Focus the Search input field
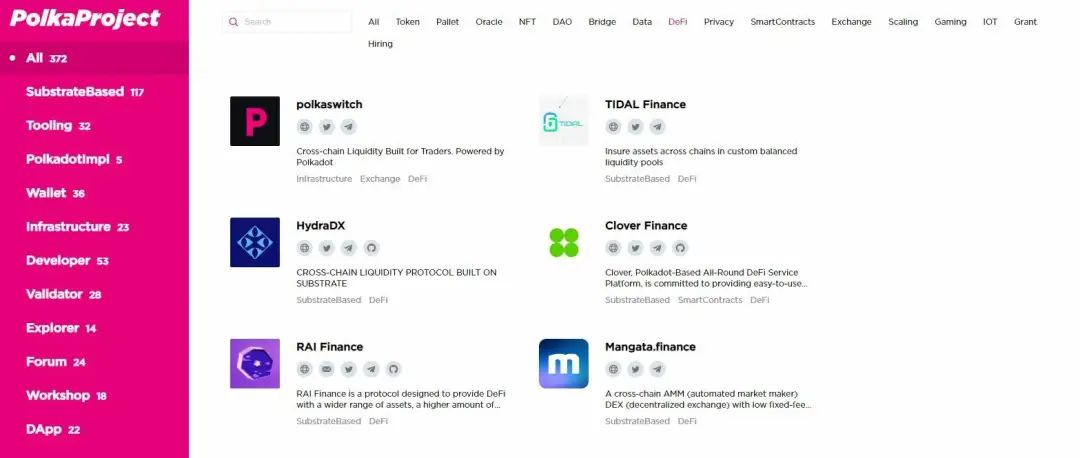This screenshot has height=458, width=1080. 287,22
